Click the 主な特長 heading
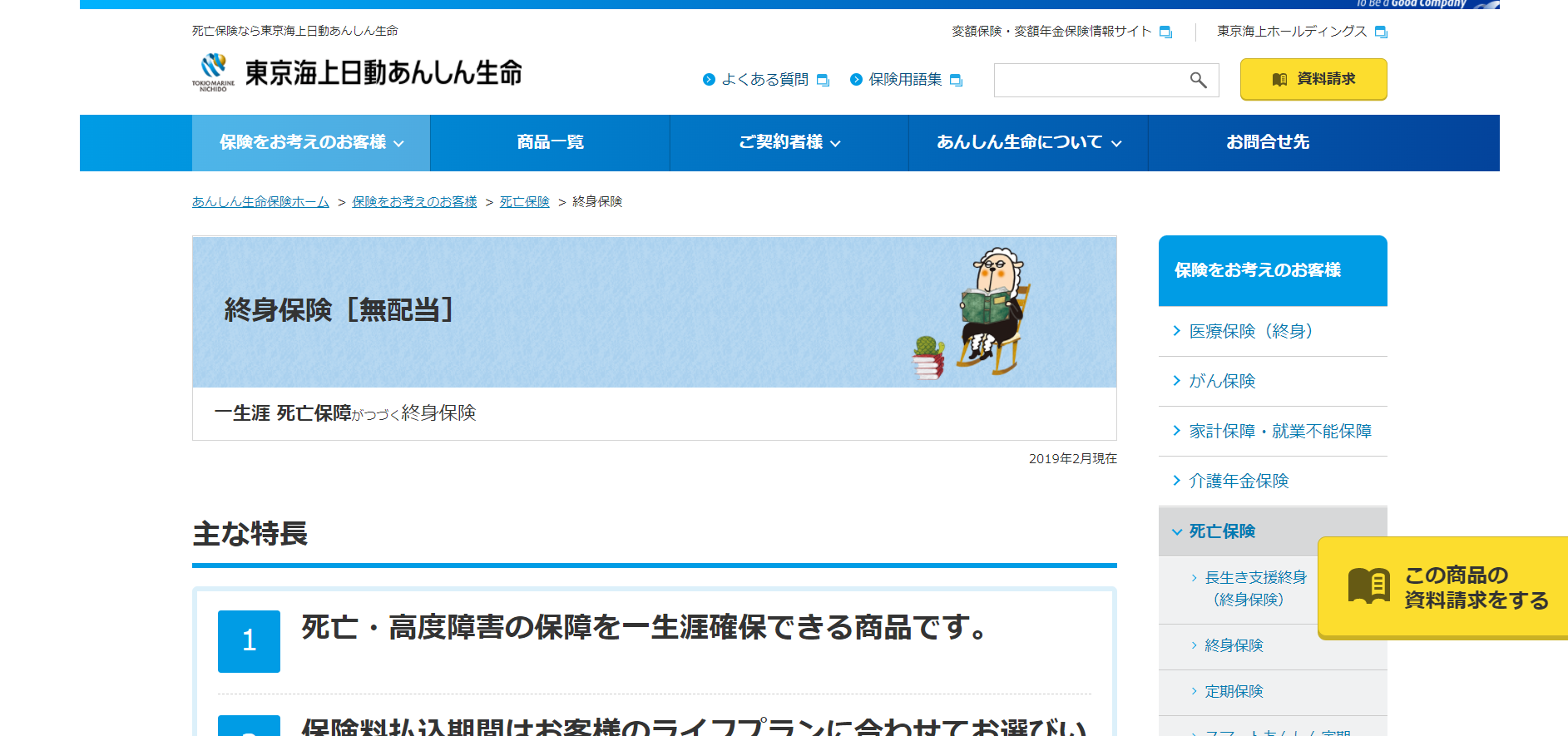This screenshot has height=736, width=1568. (250, 533)
